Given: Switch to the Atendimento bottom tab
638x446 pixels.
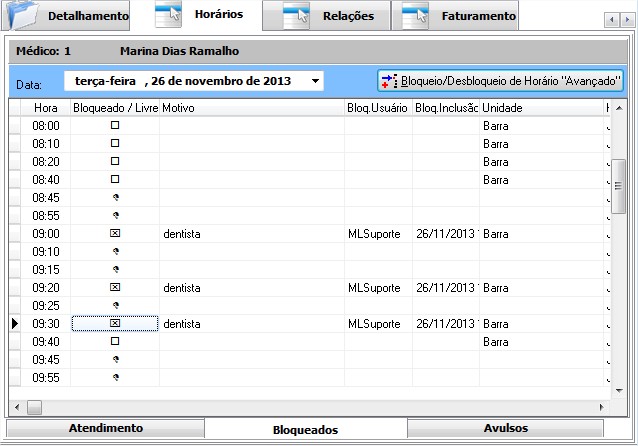Looking at the screenshot, I should click(x=105, y=428).
